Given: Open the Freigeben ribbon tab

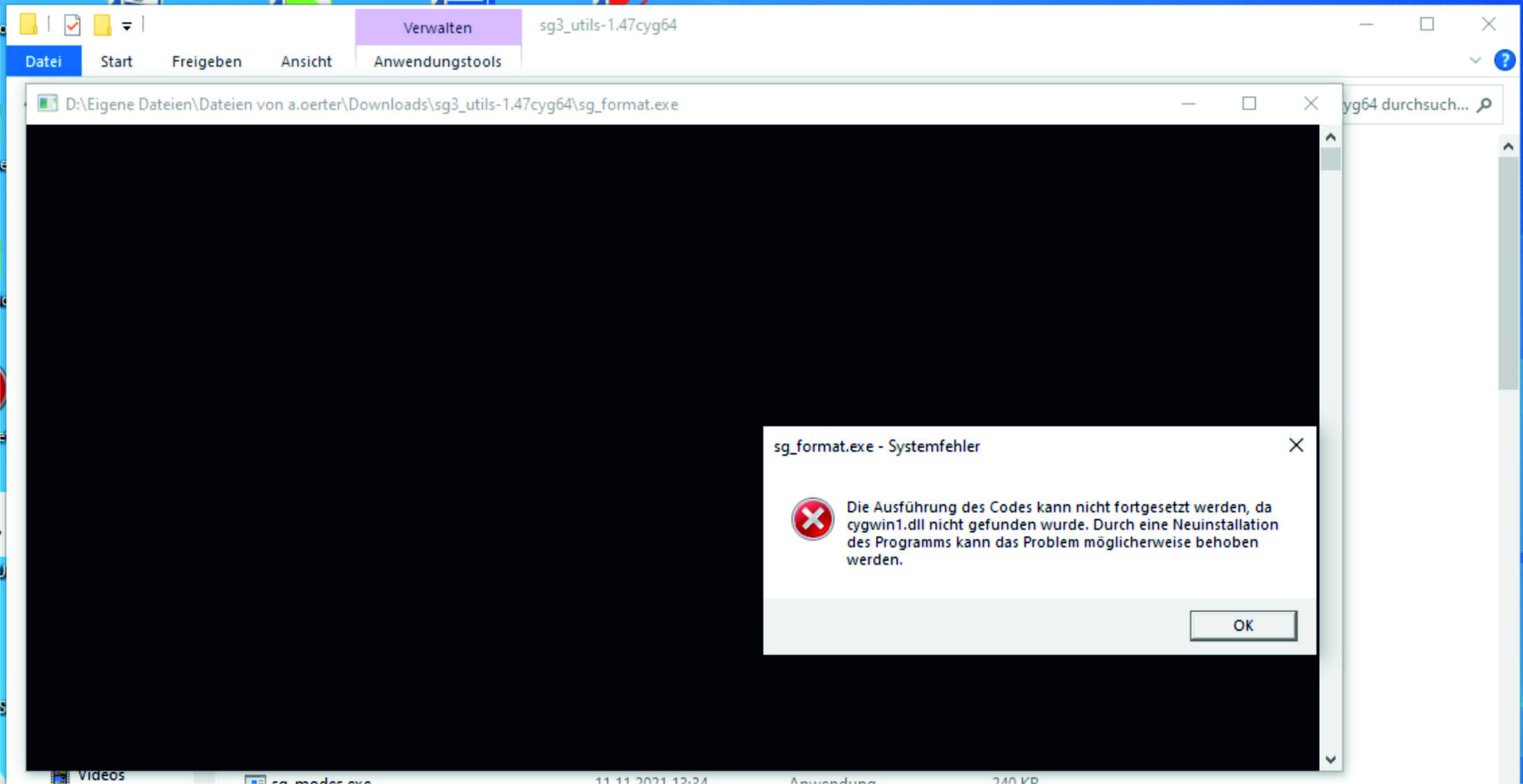Looking at the screenshot, I should point(206,61).
